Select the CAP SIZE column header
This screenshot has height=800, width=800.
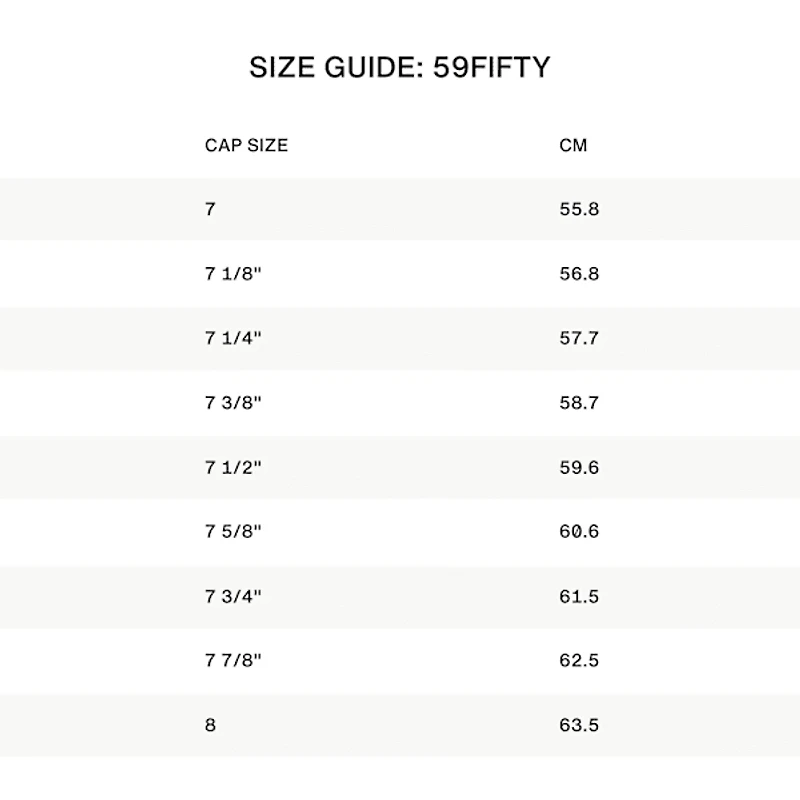246,145
